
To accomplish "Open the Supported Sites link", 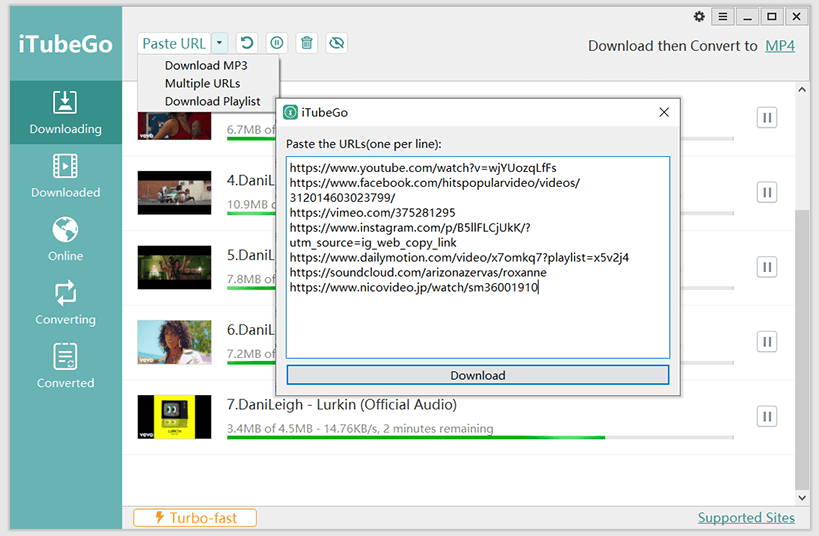I will [746, 518].
